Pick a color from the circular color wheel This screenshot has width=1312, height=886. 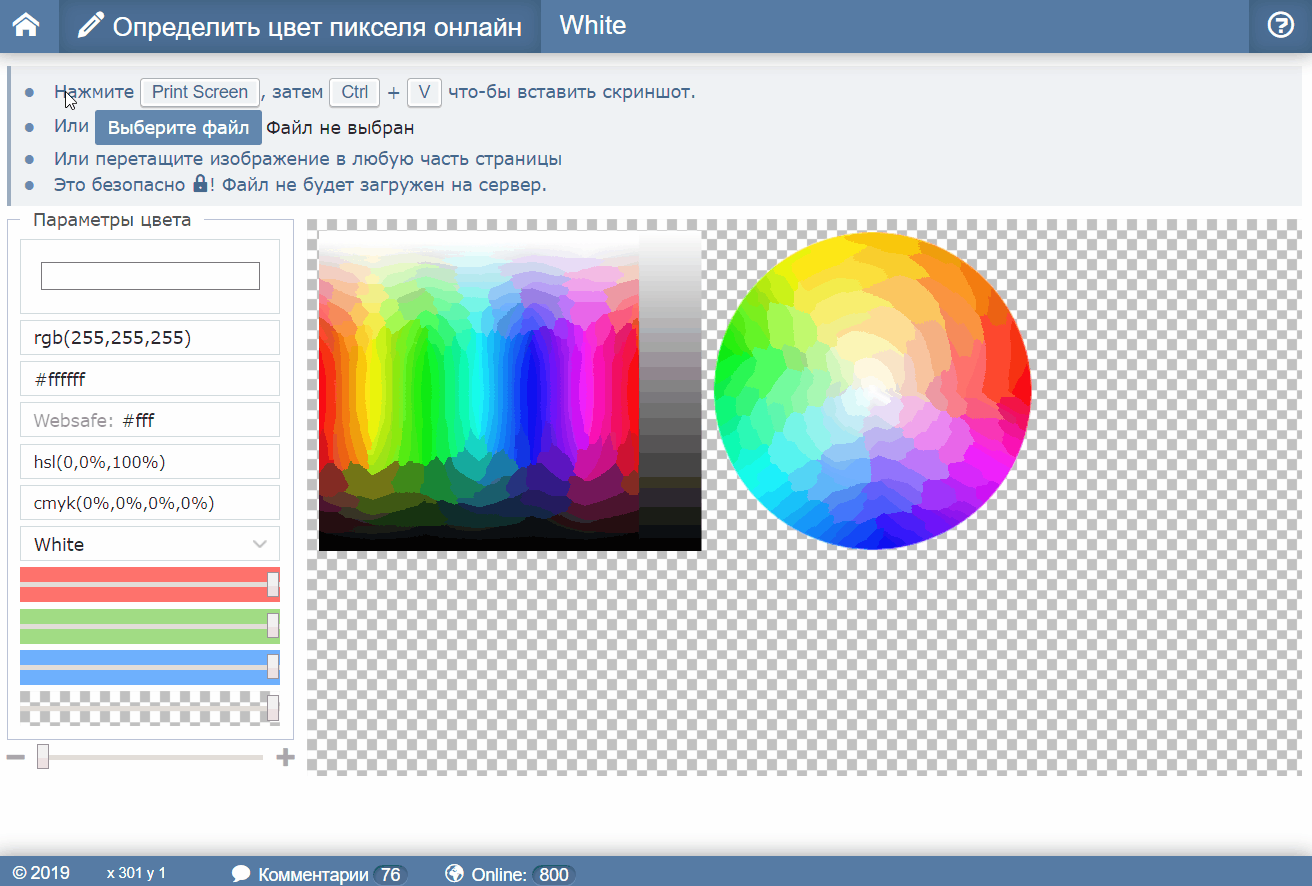point(872,390)
